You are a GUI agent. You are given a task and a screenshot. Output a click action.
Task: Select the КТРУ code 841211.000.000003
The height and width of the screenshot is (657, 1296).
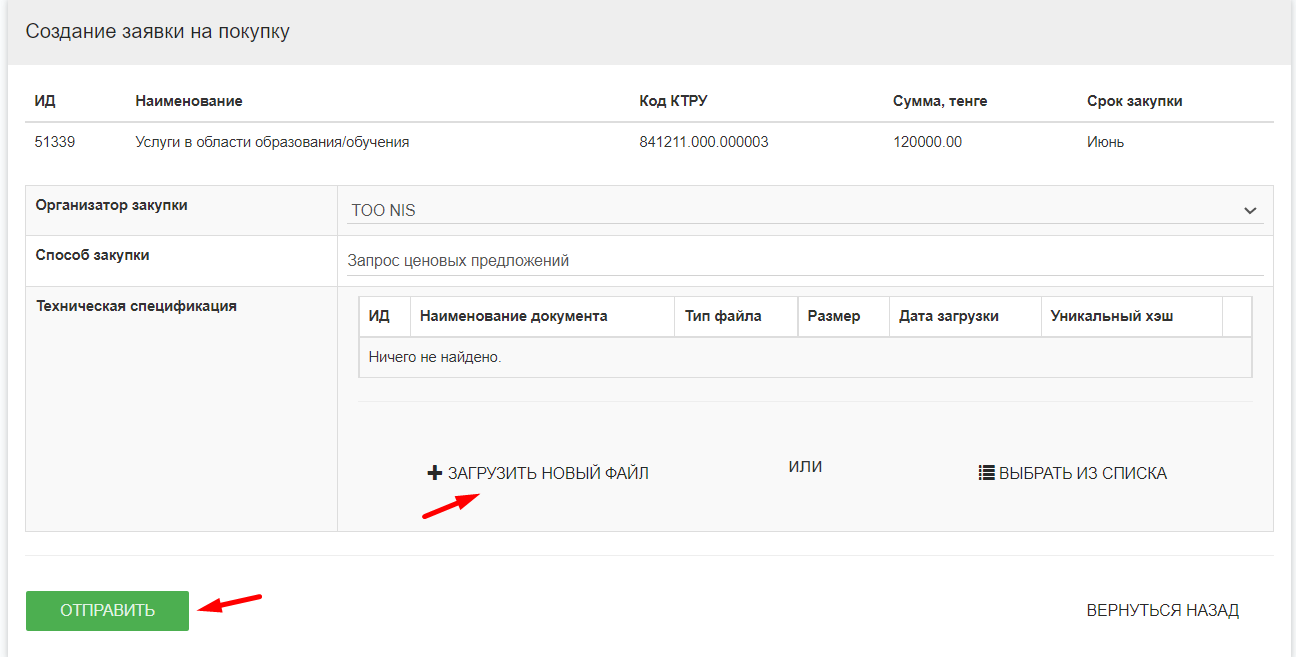pos(703,142)
